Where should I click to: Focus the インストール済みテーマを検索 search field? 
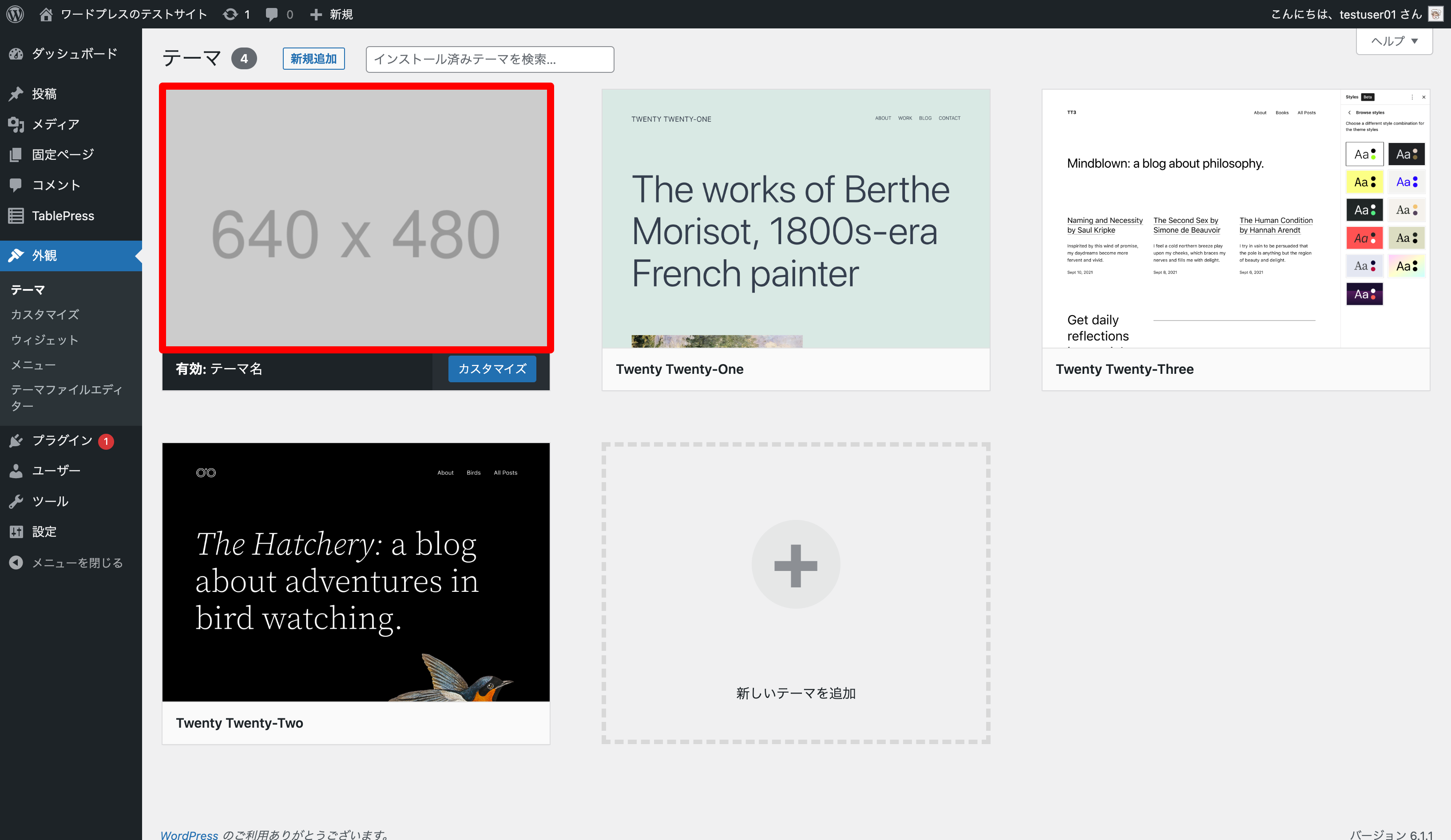[x=489, y=59]
